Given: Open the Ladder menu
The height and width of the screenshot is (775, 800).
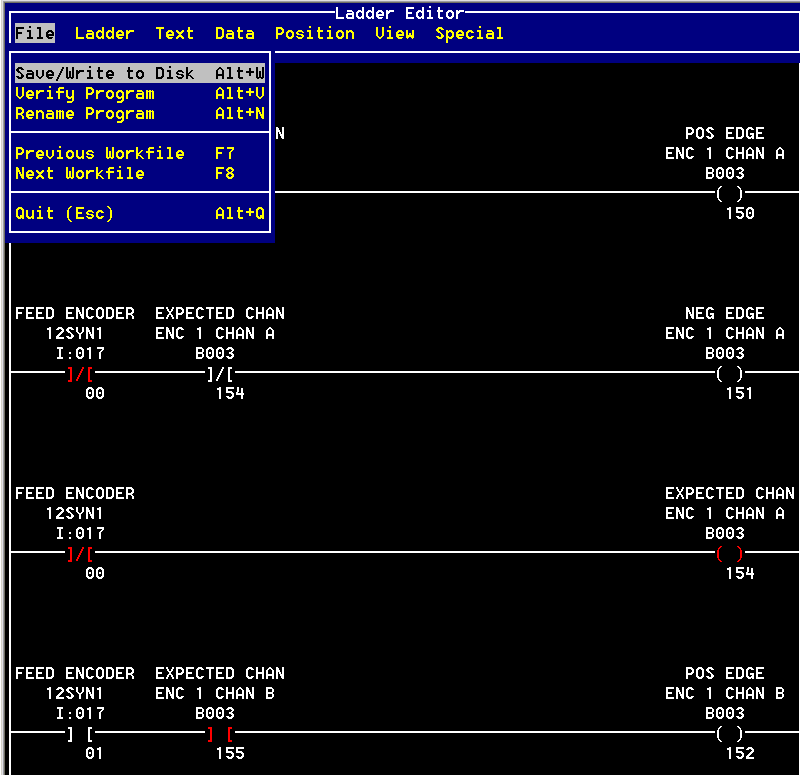Looking at the screenshot, I should pos(104,33).
